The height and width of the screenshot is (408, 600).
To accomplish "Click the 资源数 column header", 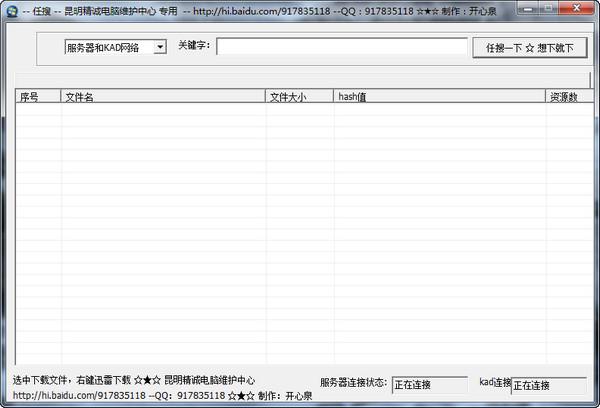I will pyautogui.click(x=564, y=97).
